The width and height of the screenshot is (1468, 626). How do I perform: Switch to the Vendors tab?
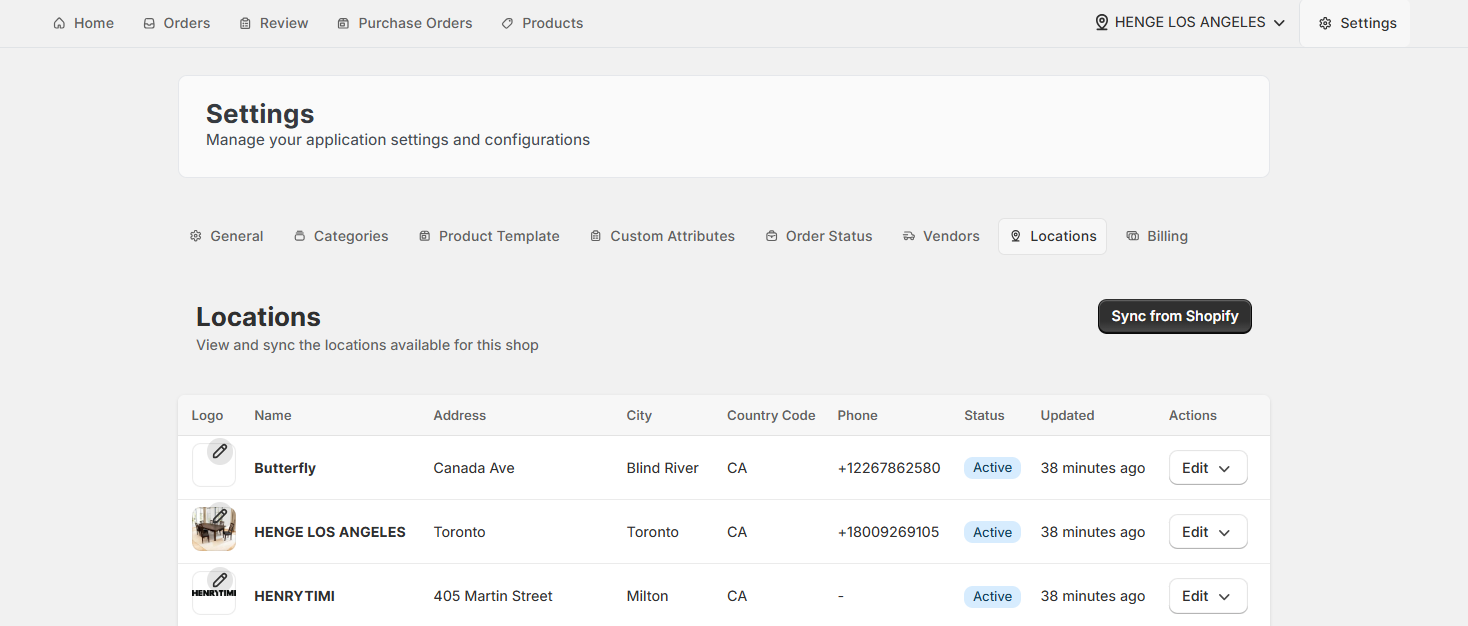pos(941,236)
